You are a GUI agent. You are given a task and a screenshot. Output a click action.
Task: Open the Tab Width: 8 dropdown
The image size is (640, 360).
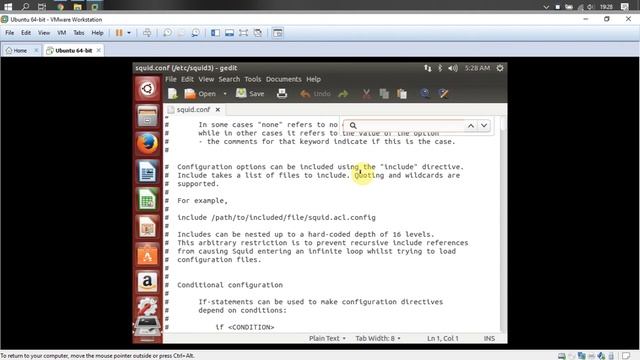378,338
